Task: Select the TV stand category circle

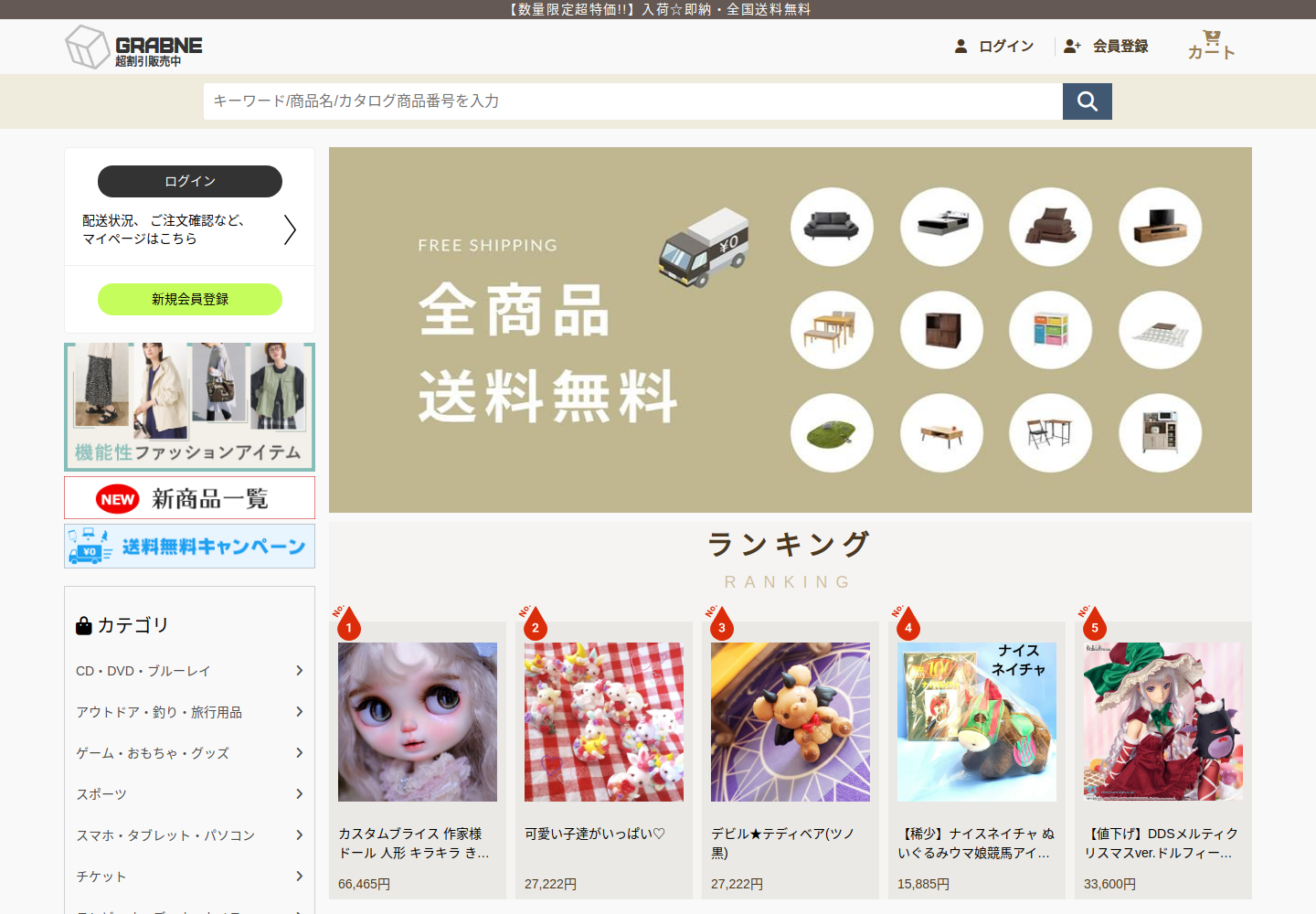Action: (x=1161, y=227)
